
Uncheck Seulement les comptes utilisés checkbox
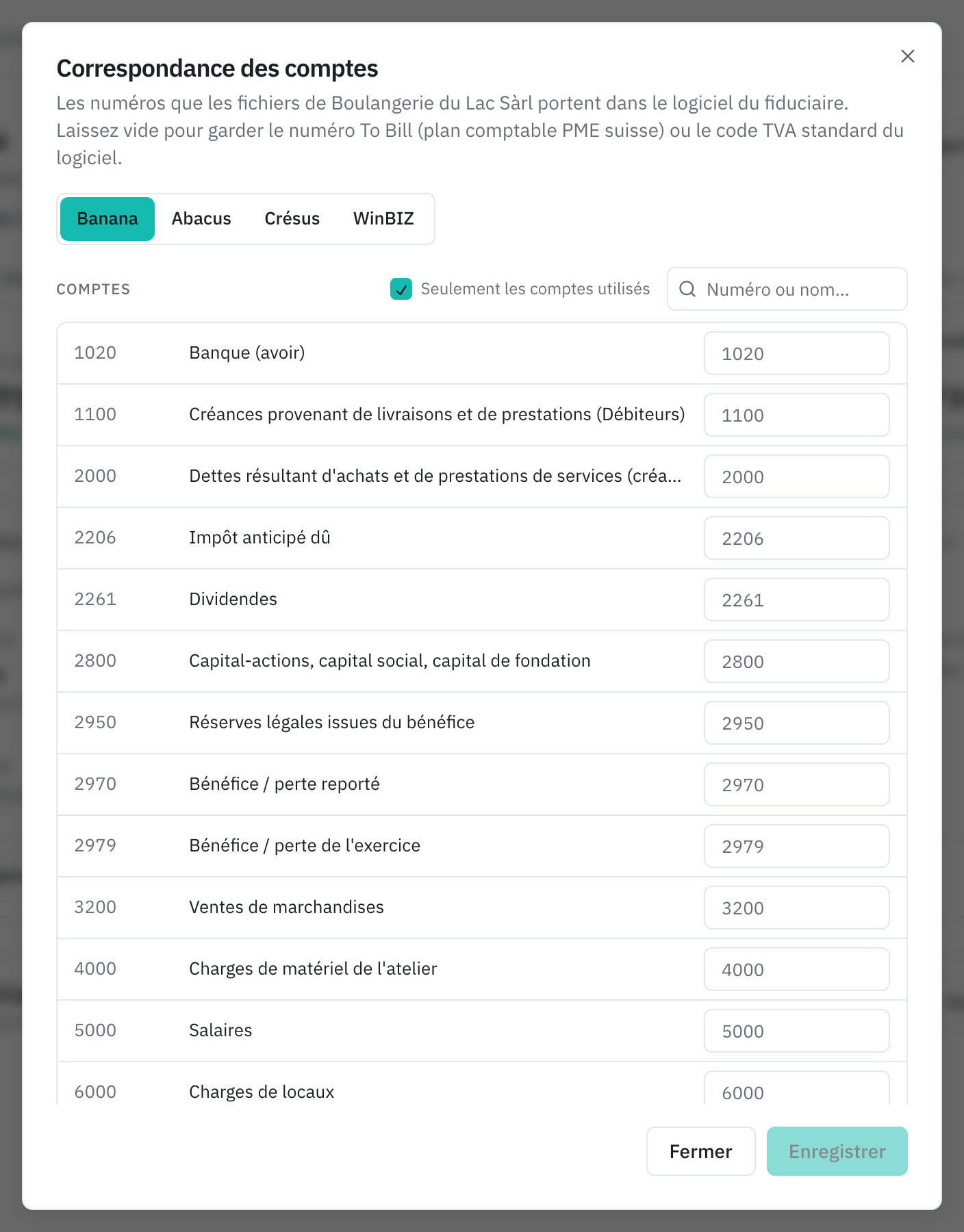[401, 289]
